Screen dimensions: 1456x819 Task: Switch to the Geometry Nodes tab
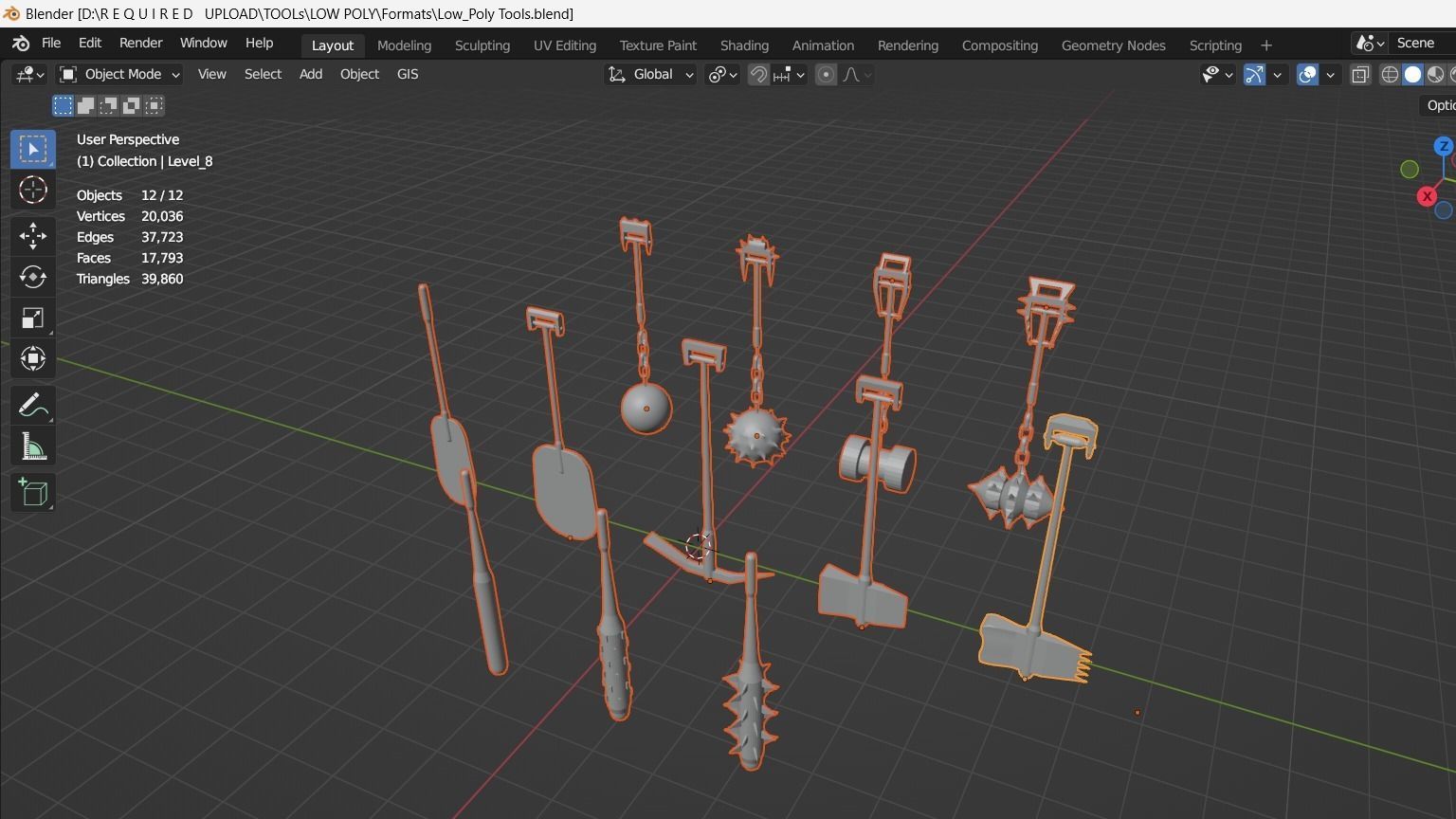1113,45
